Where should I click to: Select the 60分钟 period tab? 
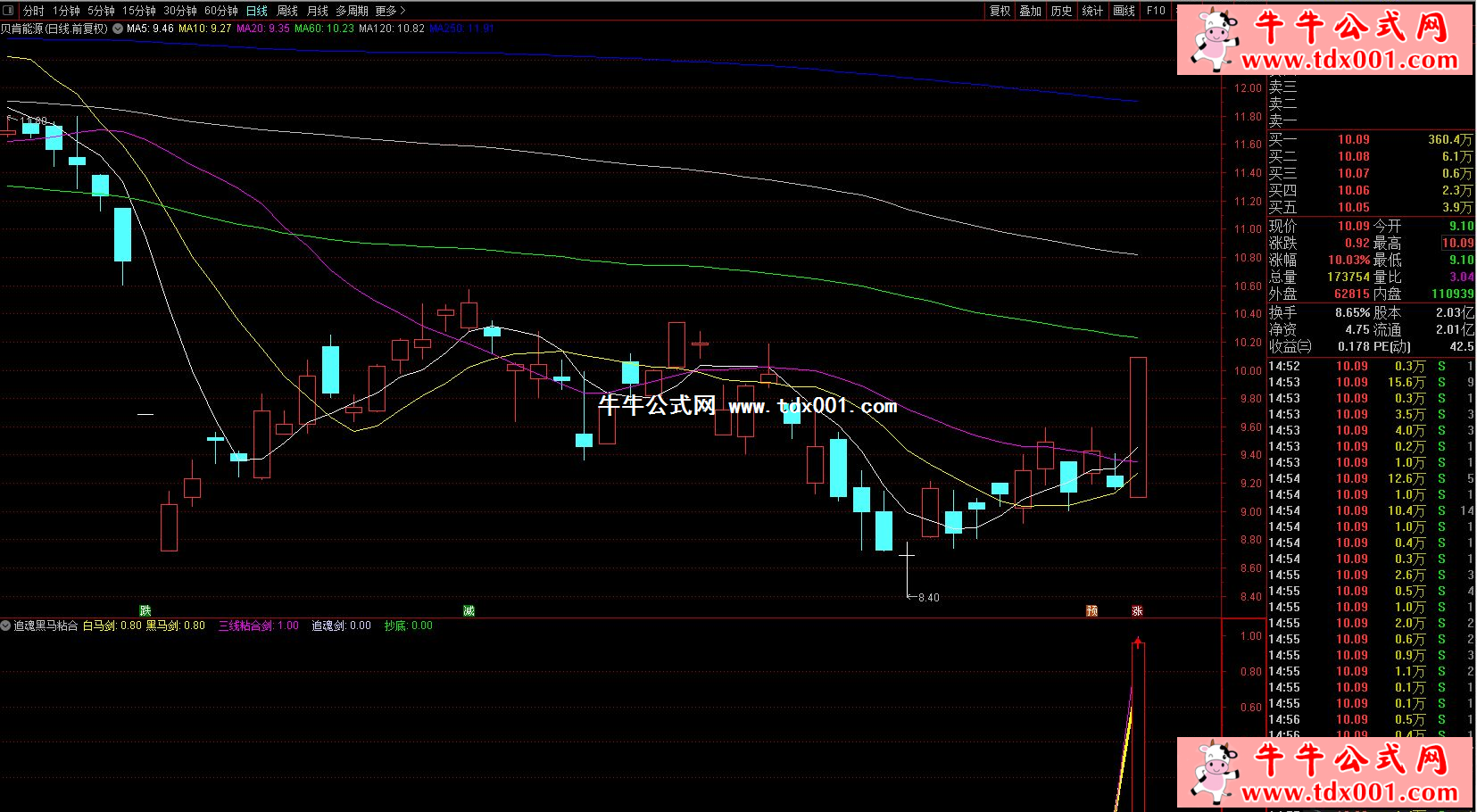221,11
